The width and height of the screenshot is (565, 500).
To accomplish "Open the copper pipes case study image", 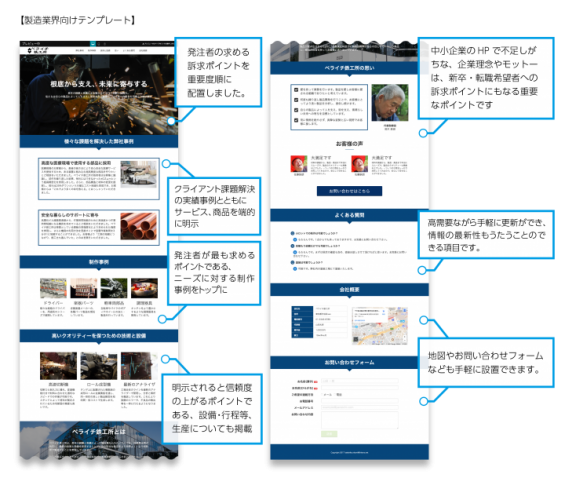I will coord(139,227).
